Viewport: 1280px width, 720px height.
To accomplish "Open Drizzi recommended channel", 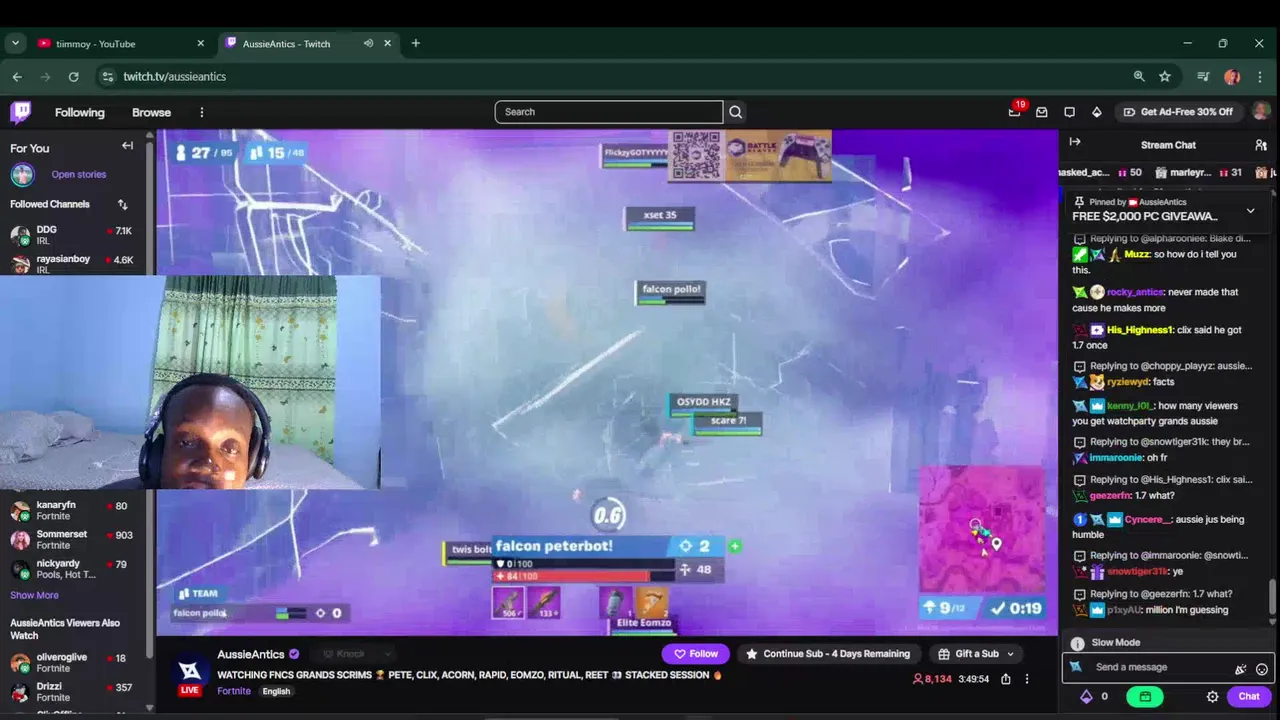I will pyautogui.click(x=72, y=692).
